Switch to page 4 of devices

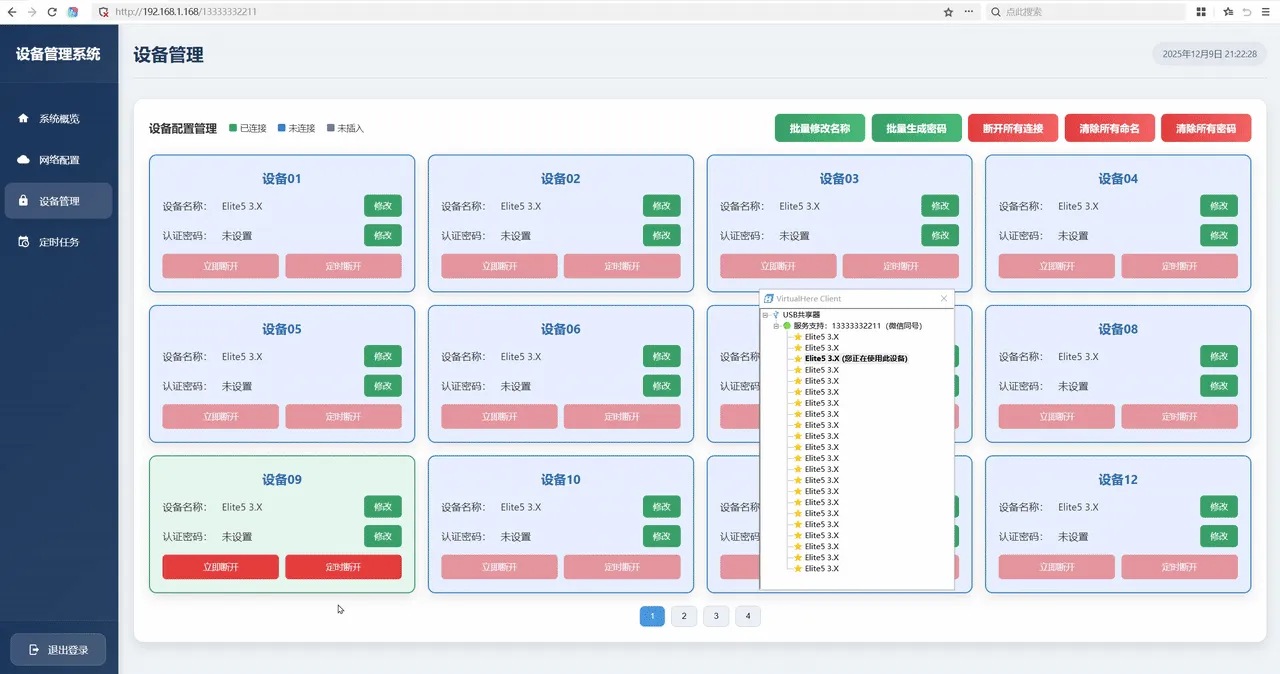pyautogui.click(x=747, y=616)
